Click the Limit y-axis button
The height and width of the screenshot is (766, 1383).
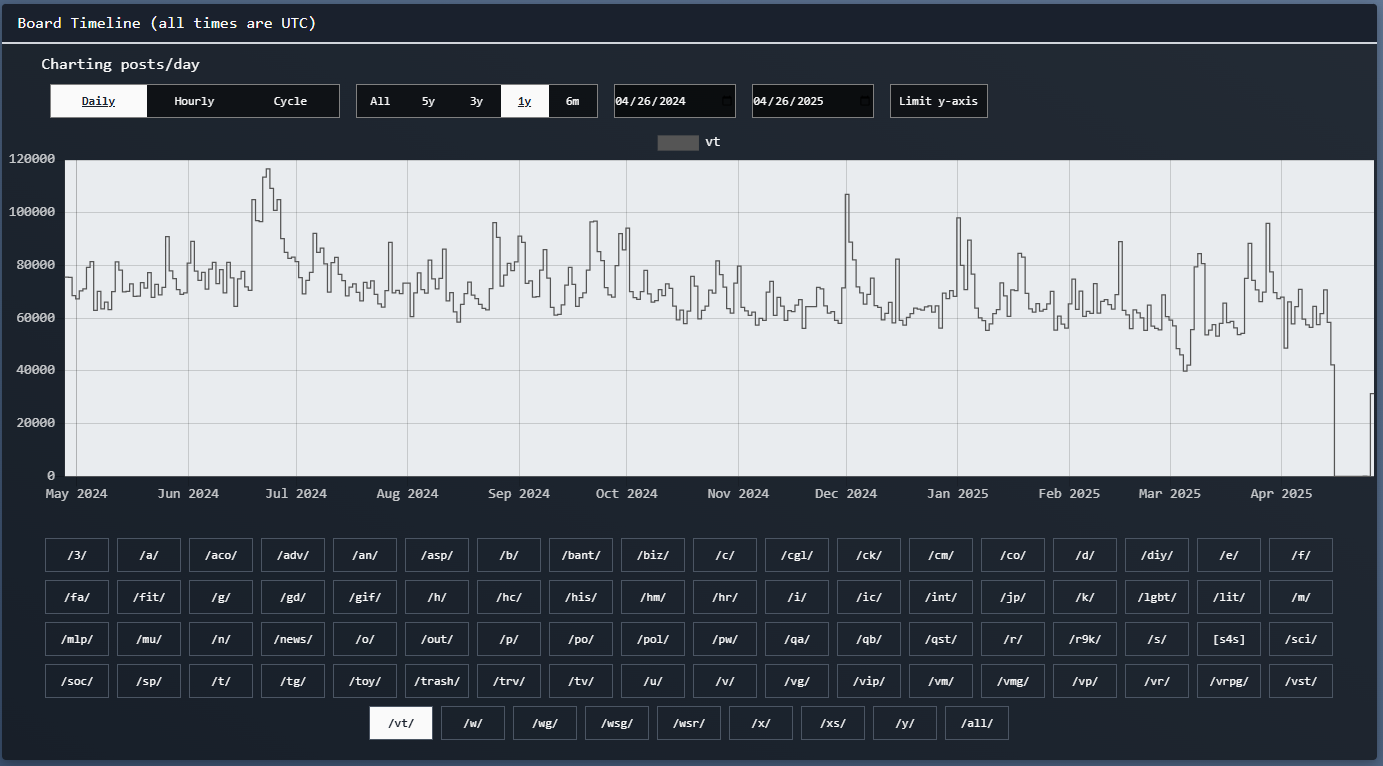coord(938,101)
